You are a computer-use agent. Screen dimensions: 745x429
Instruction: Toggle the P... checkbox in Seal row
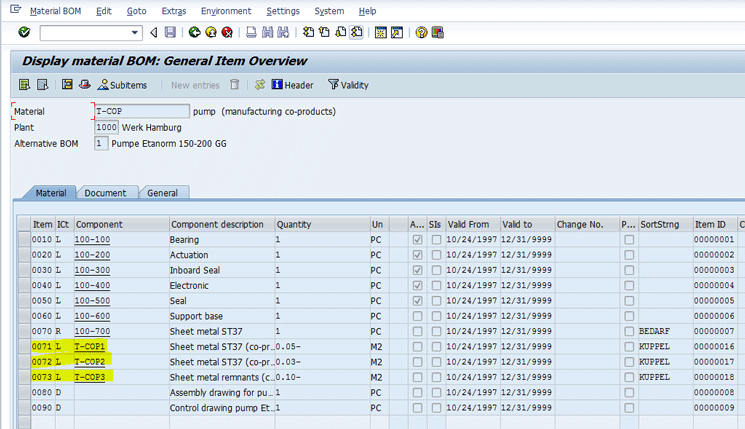(628, 301)
